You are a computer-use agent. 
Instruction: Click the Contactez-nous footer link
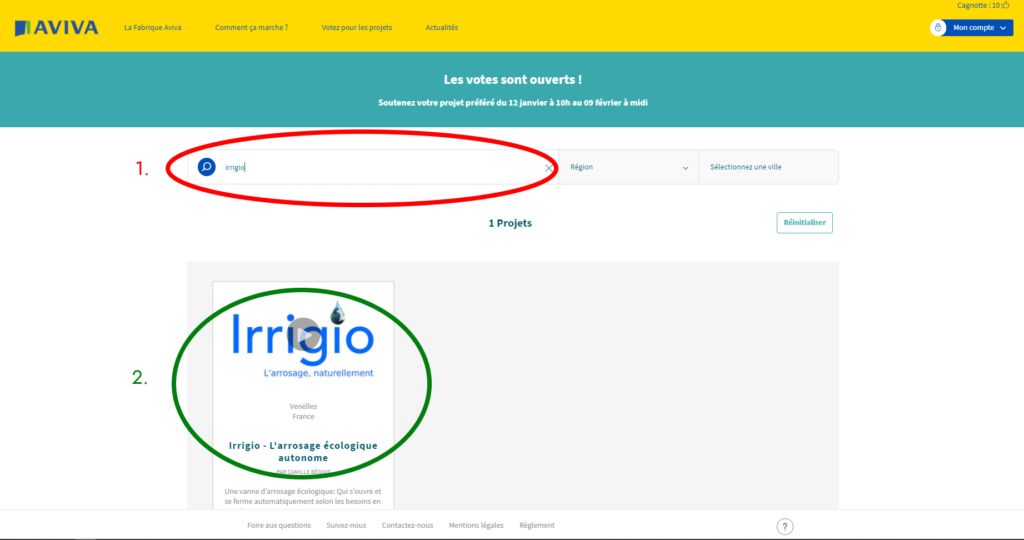click(408, 525)
